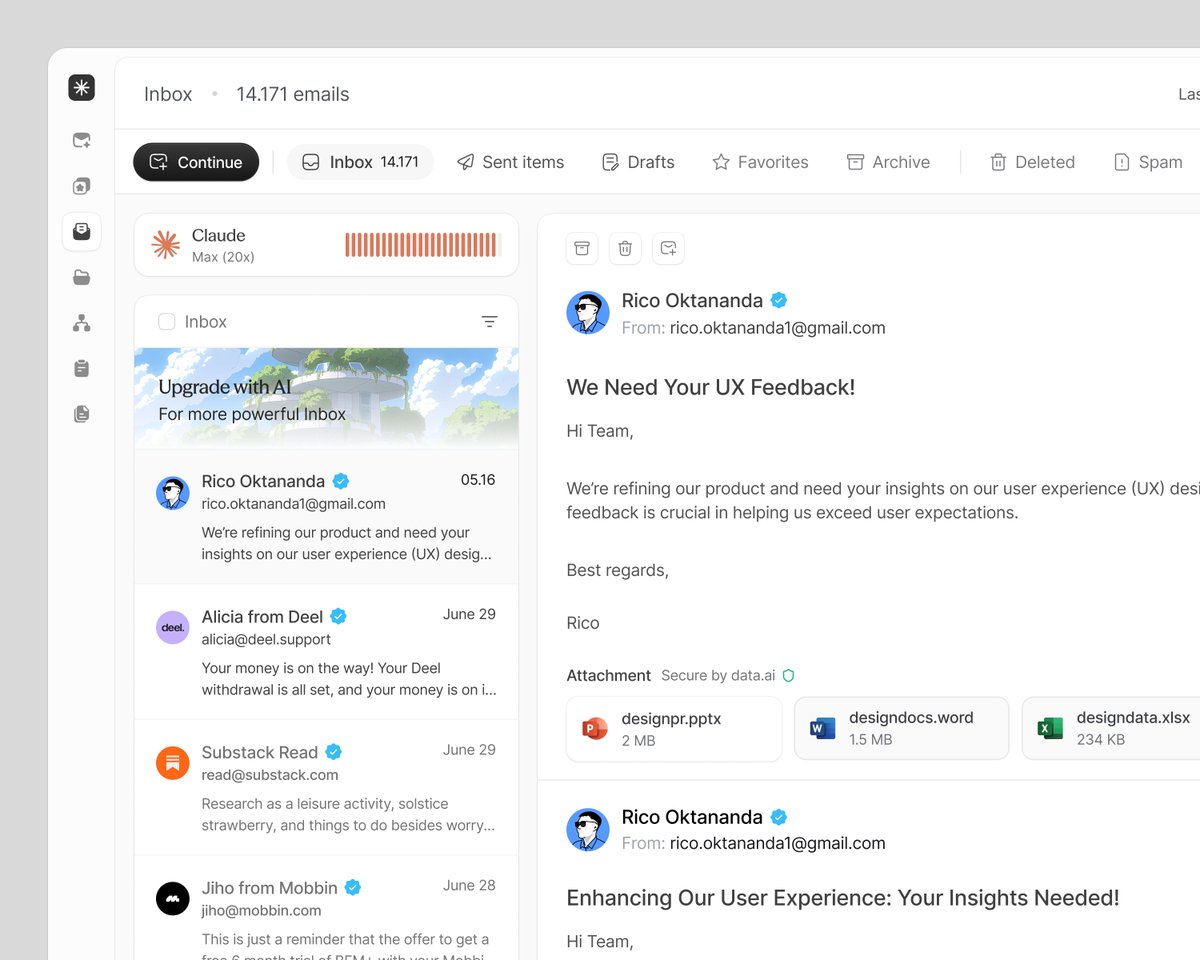Switch to the Sent items tab
This screenshot has width=1200, height=960.
click(511, 162)
